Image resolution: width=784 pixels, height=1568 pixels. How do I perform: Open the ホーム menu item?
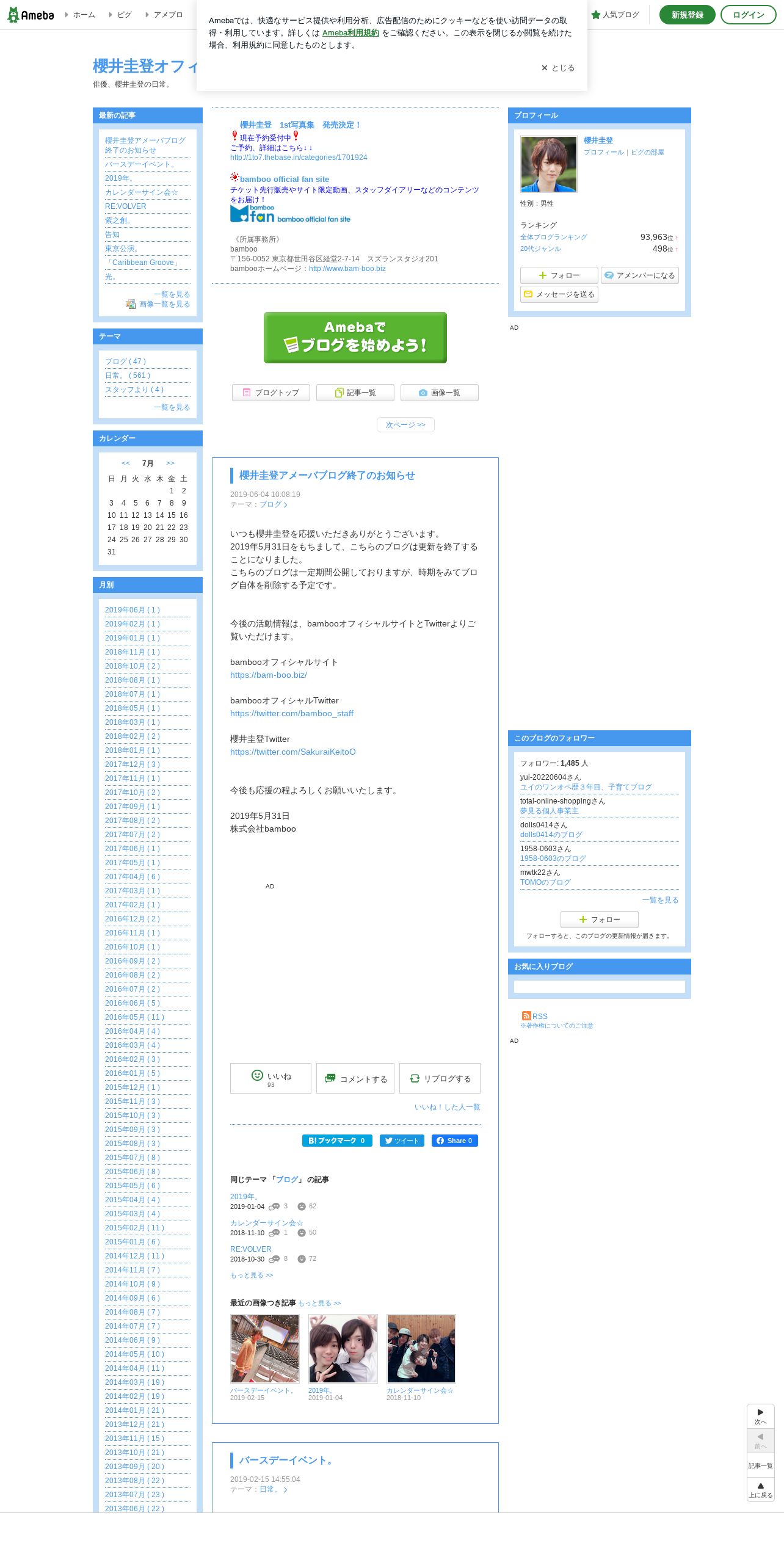point(84,15)
